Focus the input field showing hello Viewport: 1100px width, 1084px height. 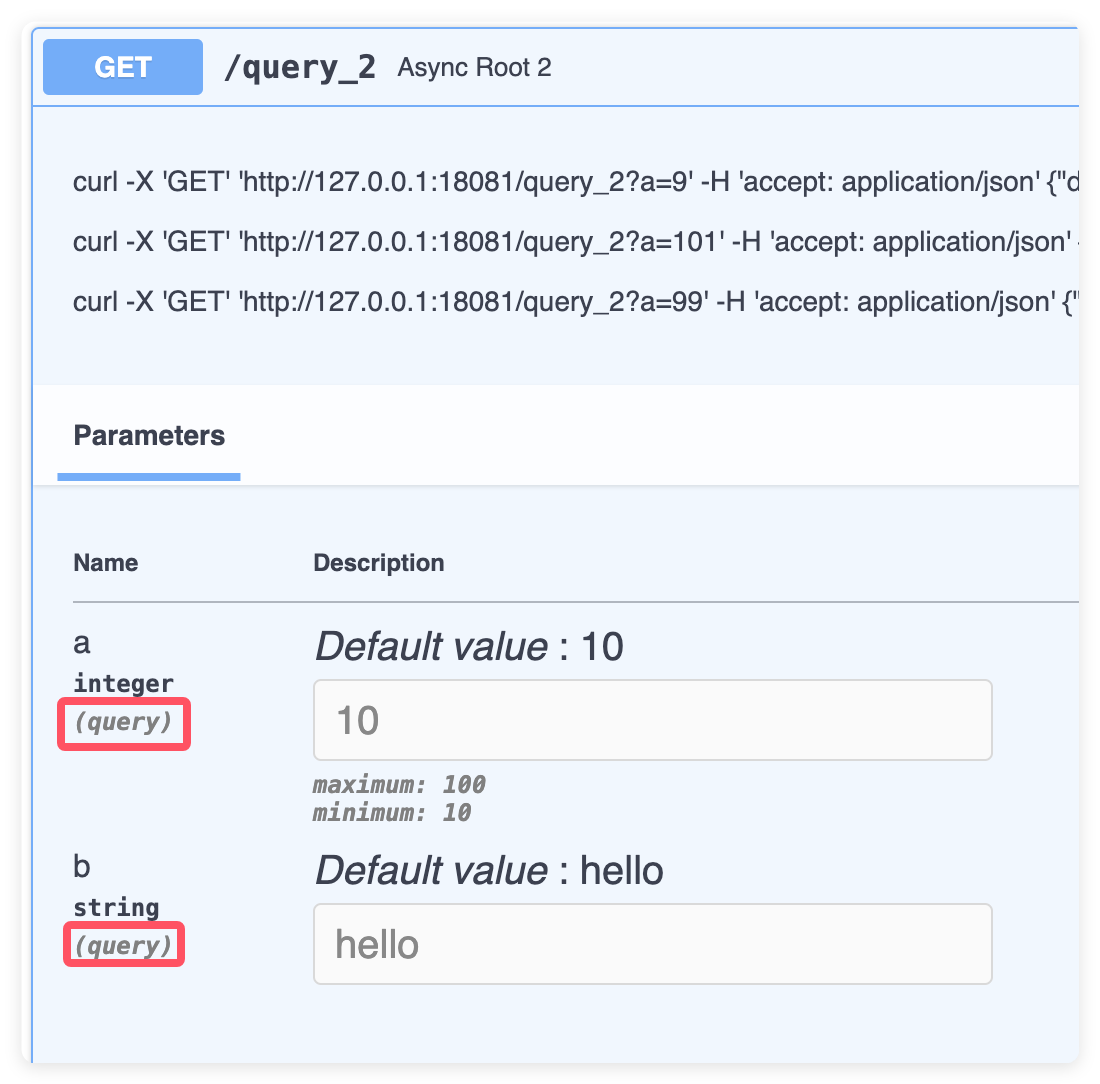point(652,944)
